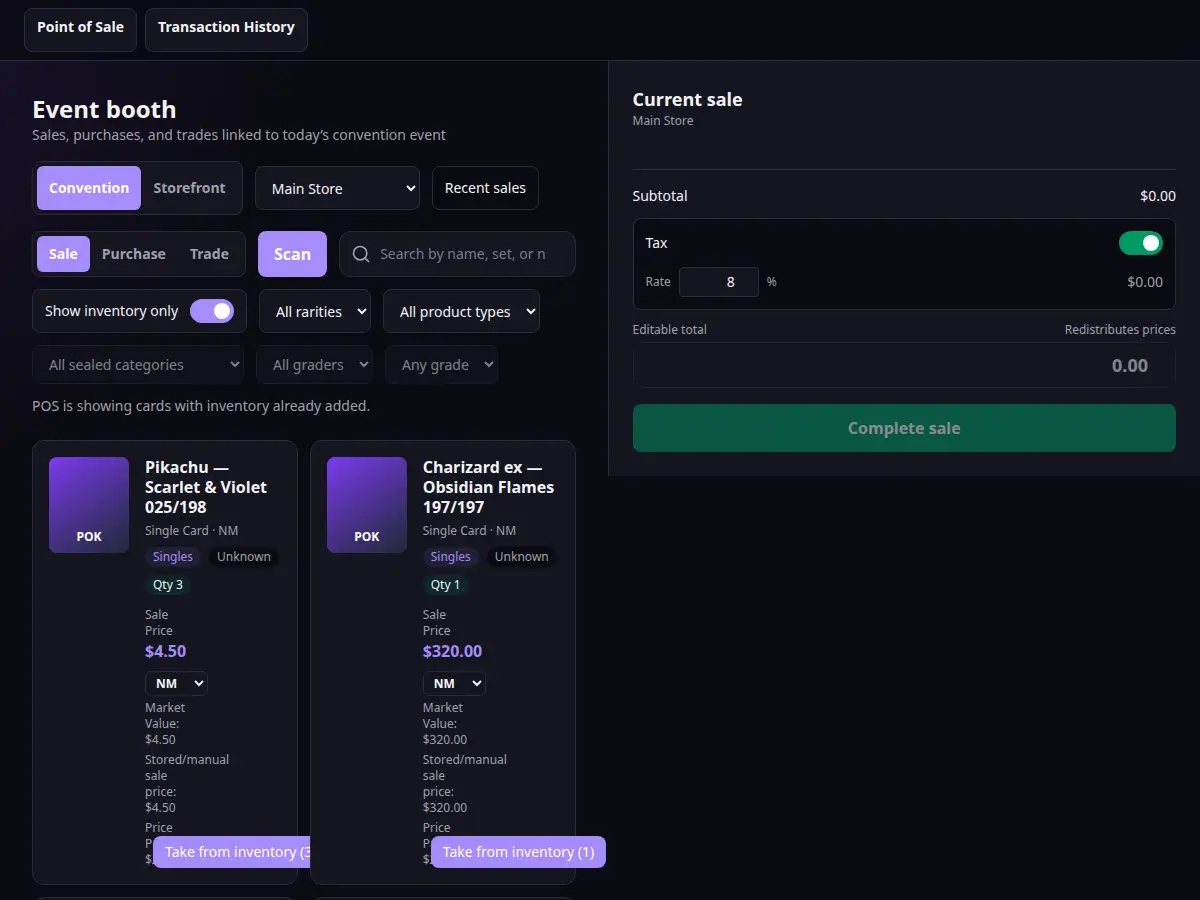1200x900 pixels.
Task: Open the All rarities dropdown
Action: 315,311
